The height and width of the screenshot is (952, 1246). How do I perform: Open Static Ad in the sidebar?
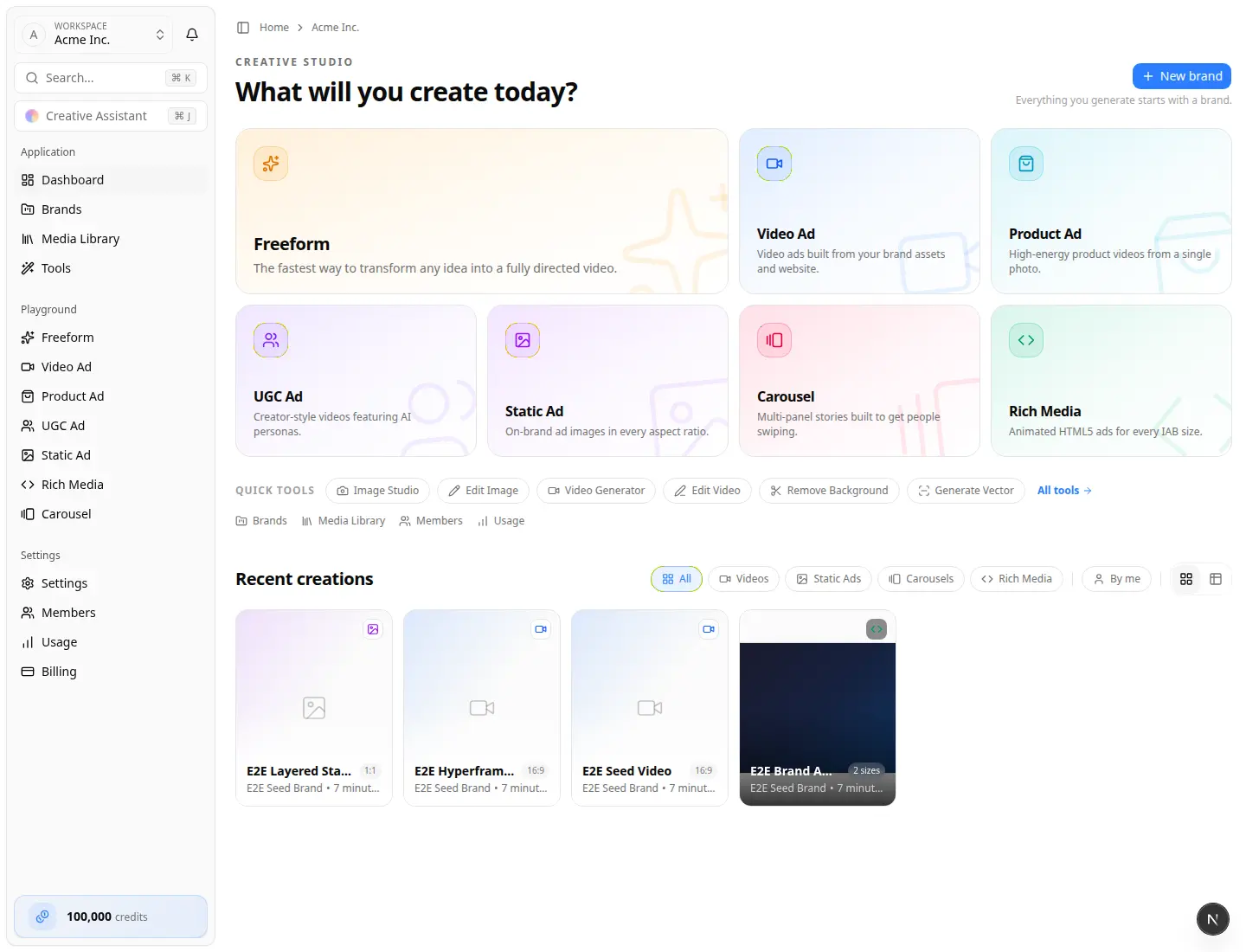111,455
